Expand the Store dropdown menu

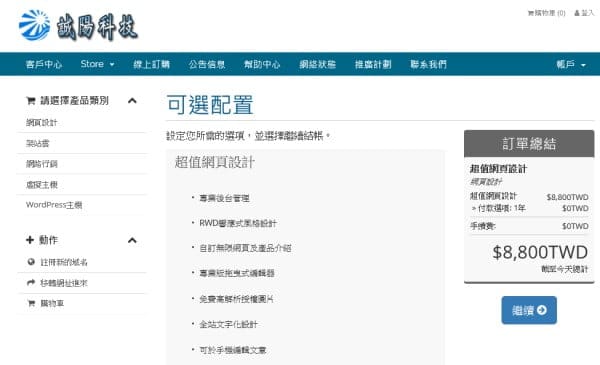coord(97,64)
